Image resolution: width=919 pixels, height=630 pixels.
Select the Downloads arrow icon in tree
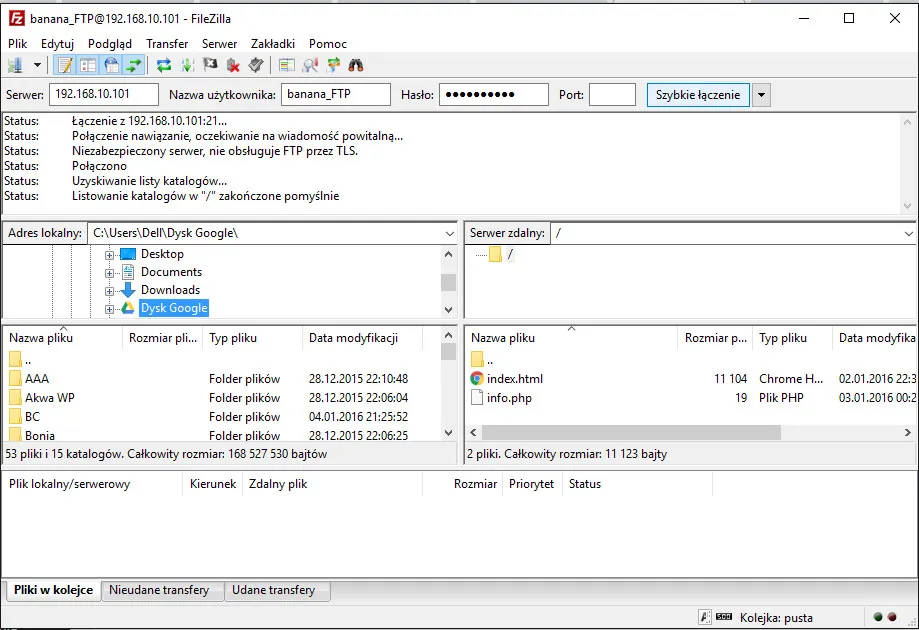pos(128,290)
